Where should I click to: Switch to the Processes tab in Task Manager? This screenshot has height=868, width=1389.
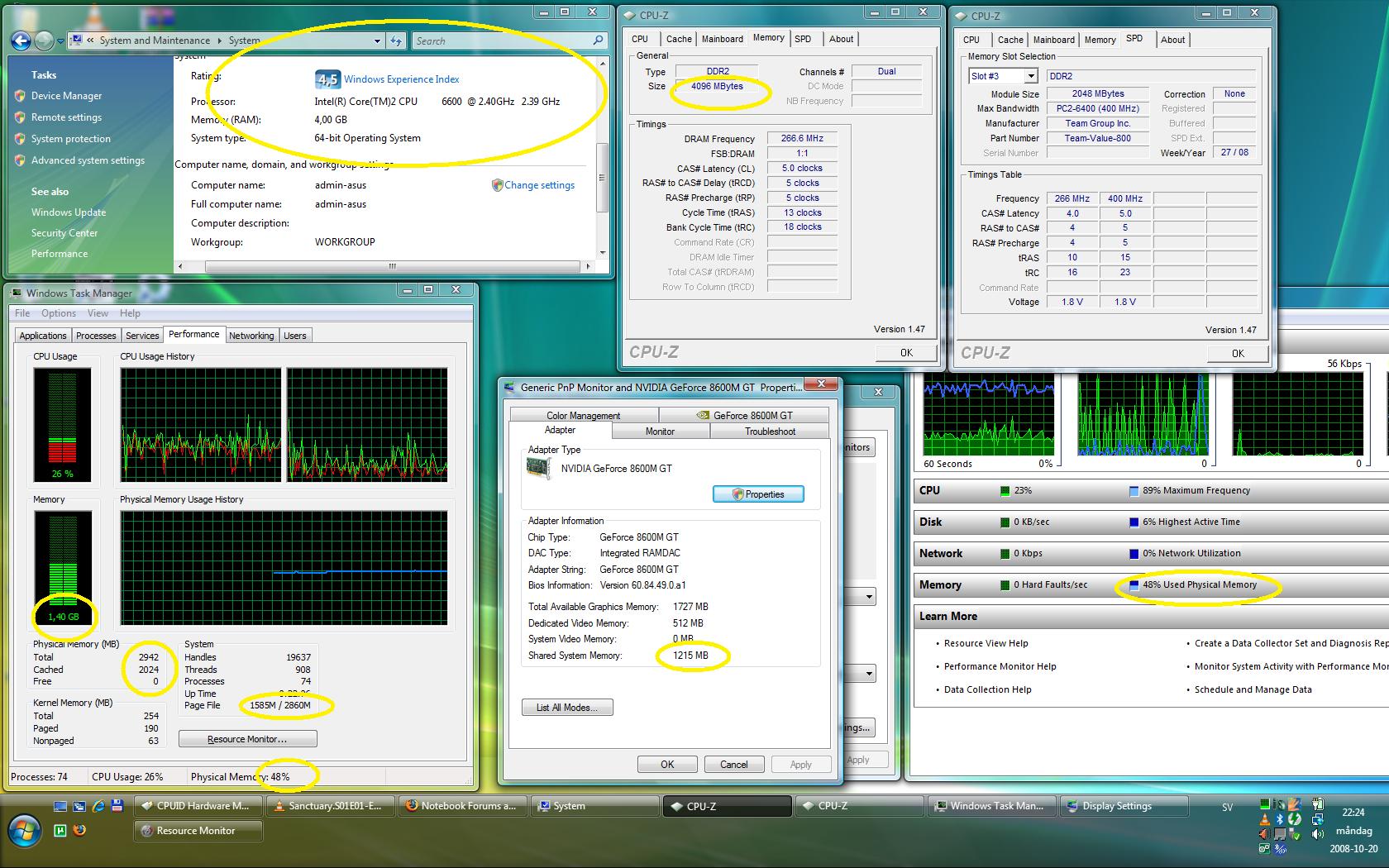click(96, 336)
